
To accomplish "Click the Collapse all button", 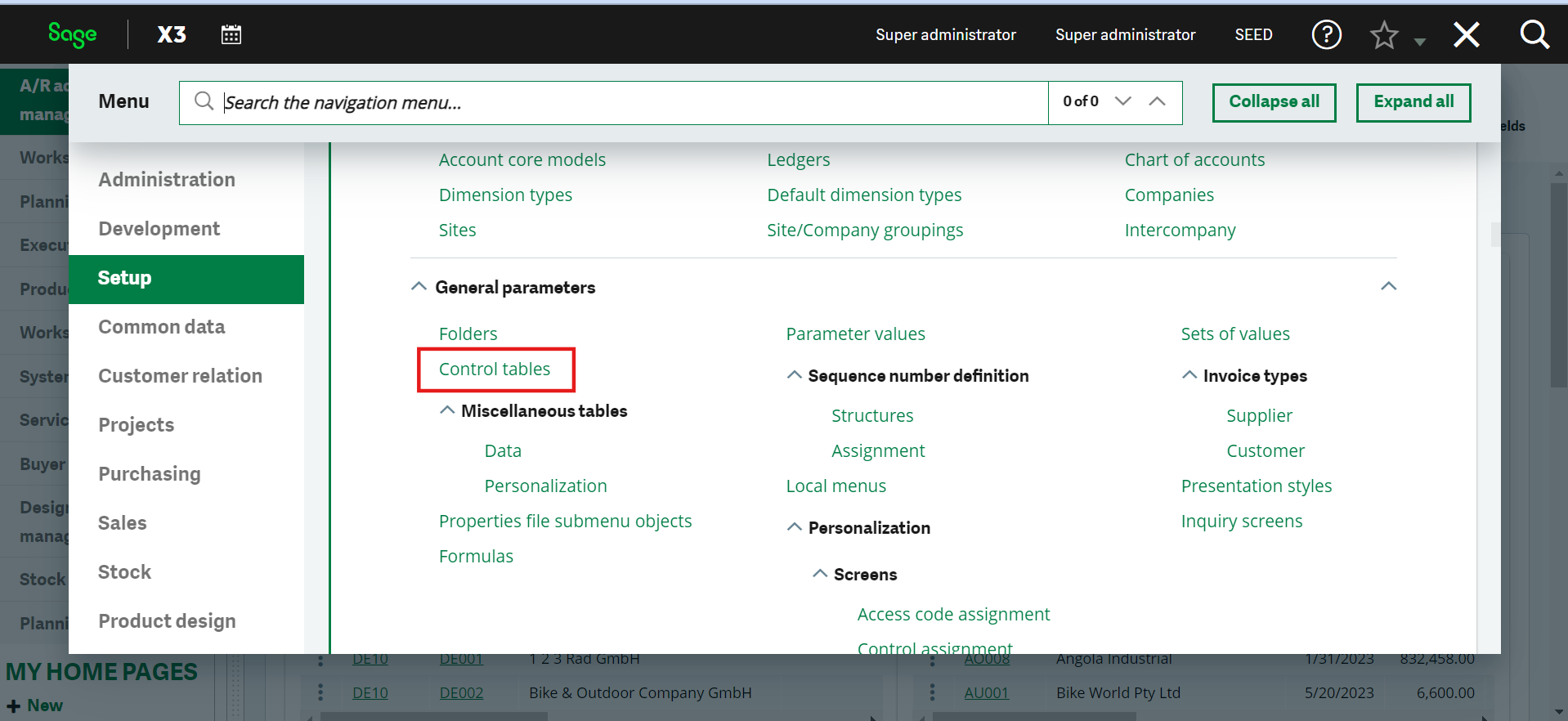I will [1274, 102].
